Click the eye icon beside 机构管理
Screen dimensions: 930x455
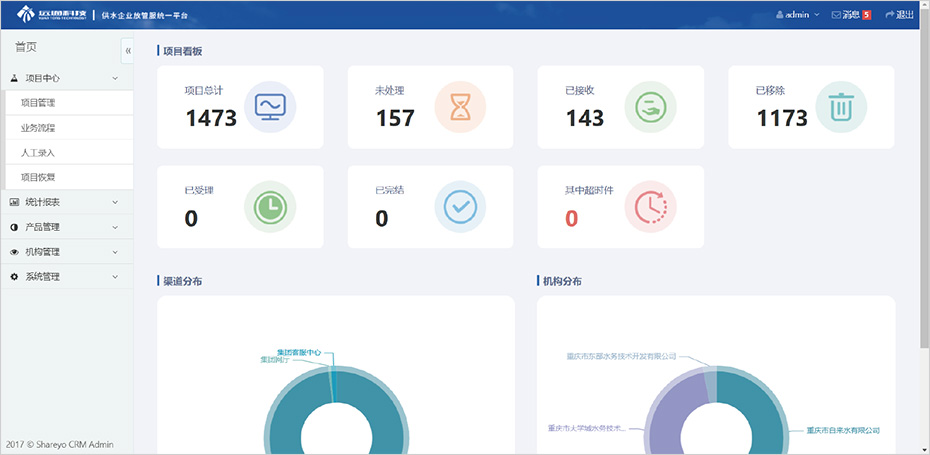click(15, 252)
